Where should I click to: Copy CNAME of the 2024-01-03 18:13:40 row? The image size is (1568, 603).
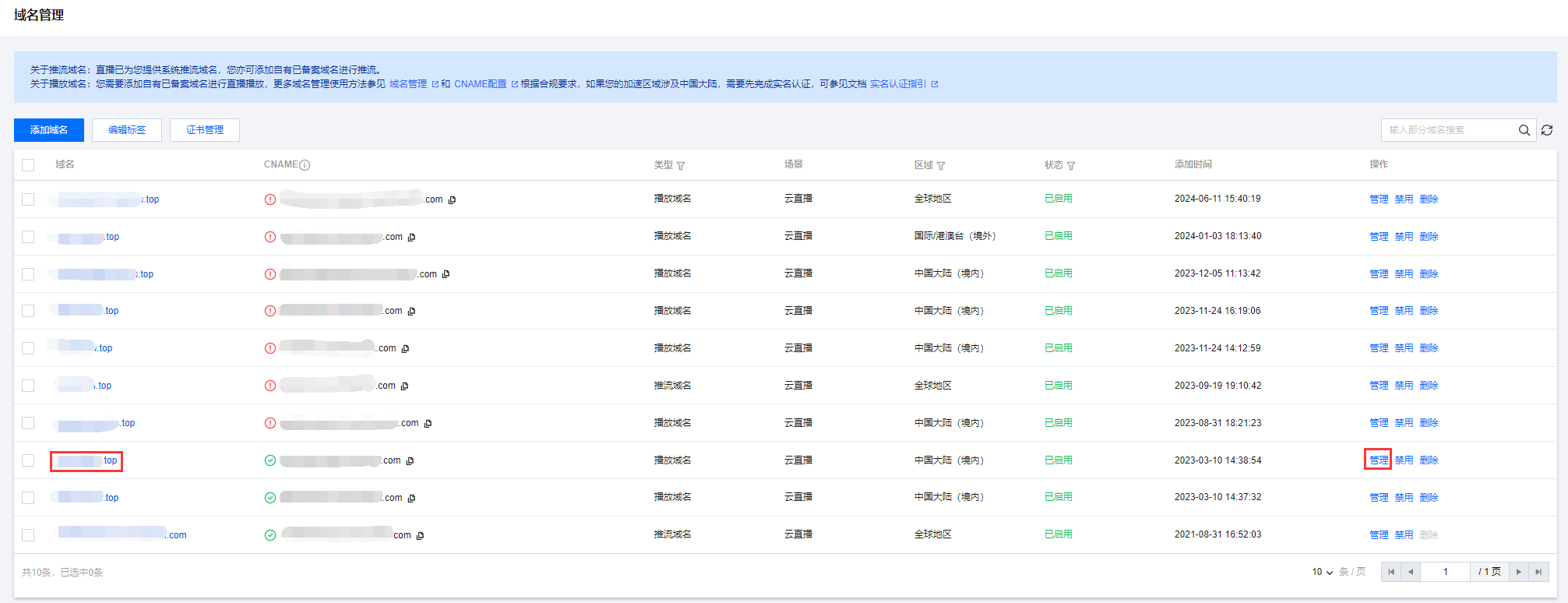click(x=411, y=238)
